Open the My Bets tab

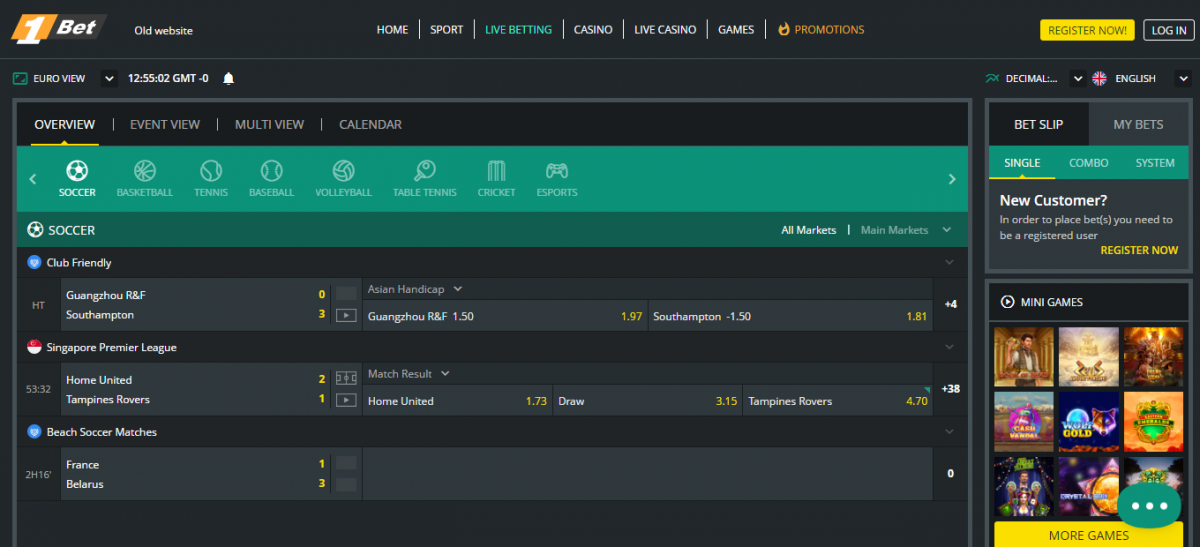pyautogui.click(x=1138, y=124)
